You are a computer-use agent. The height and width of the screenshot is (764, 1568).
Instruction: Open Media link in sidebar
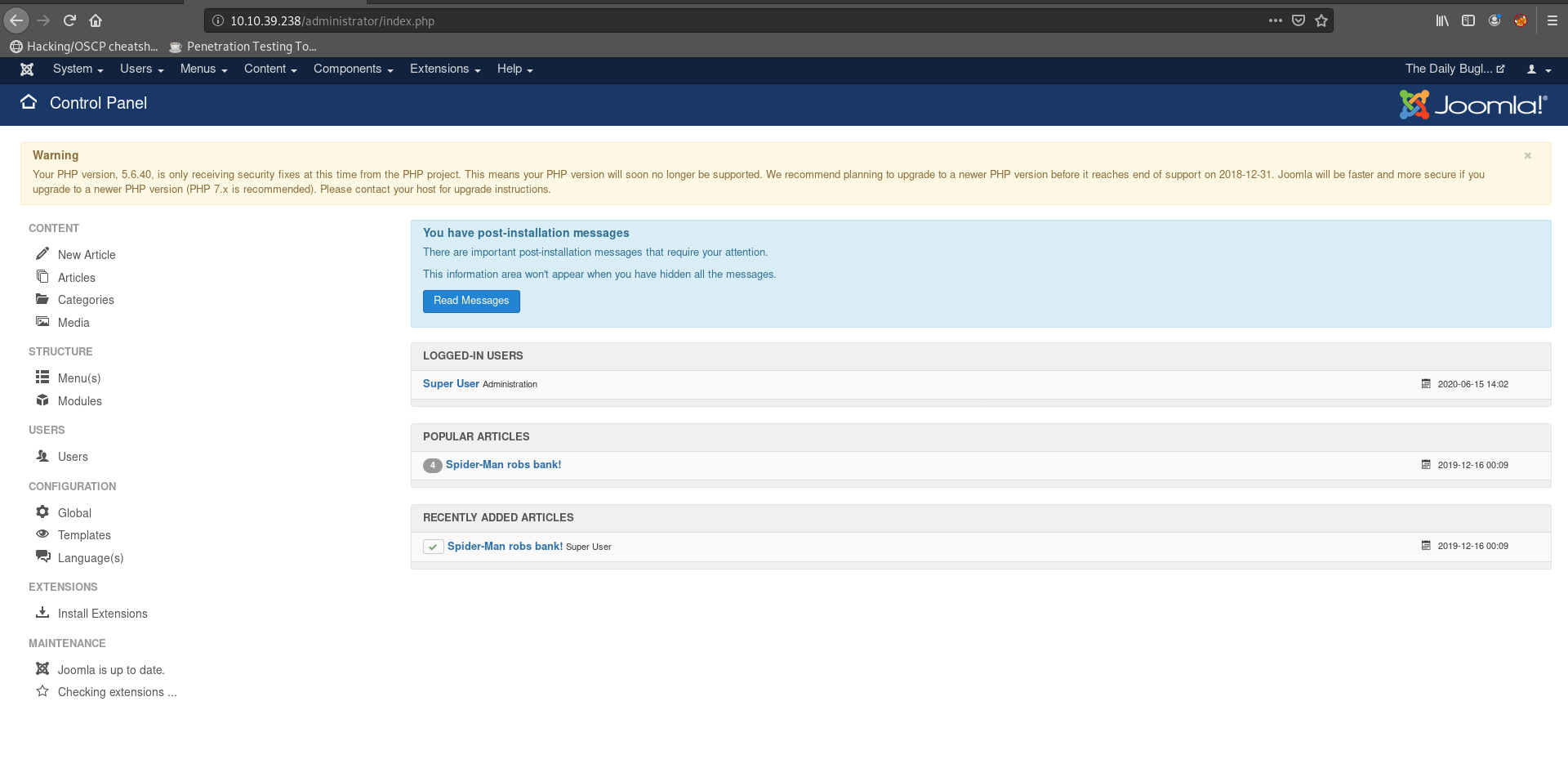[x=73, y=323]
